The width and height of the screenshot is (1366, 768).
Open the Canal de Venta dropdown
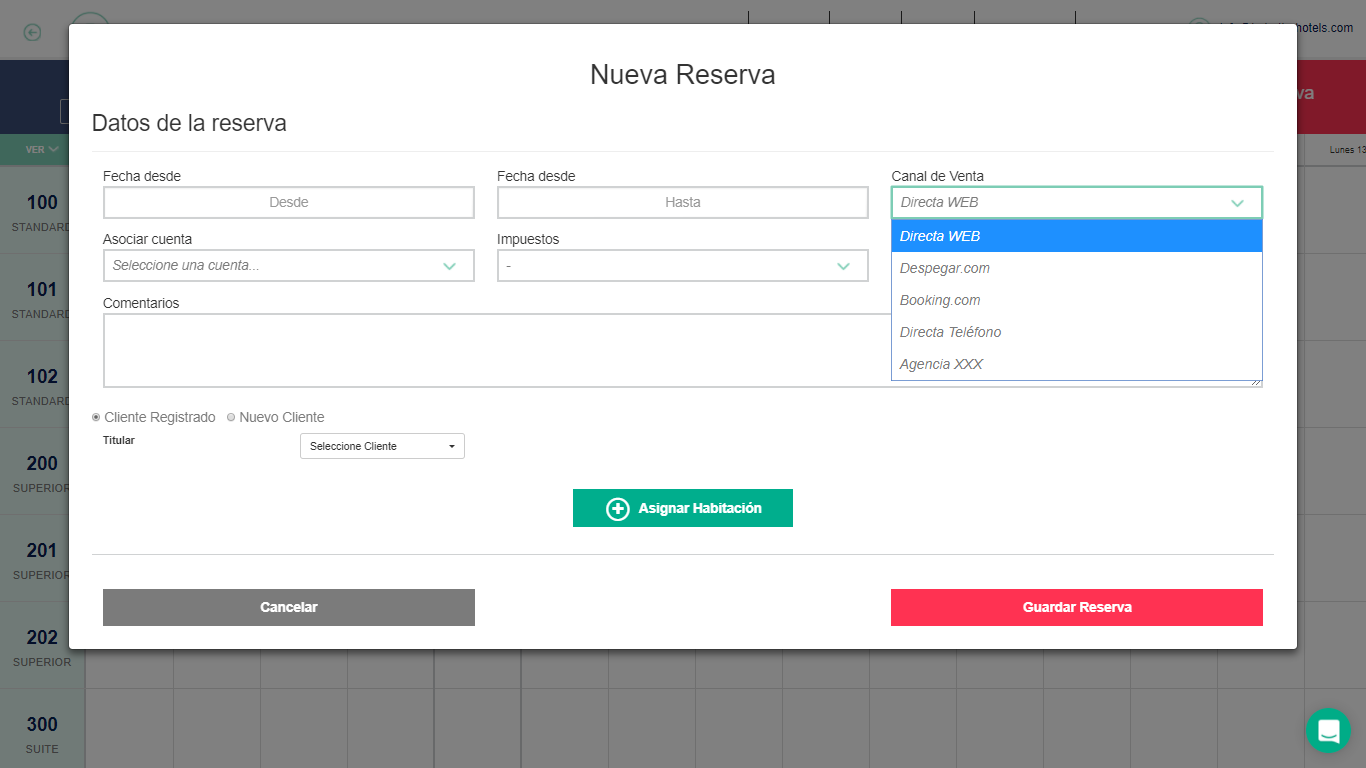[x=1077, y=202]
